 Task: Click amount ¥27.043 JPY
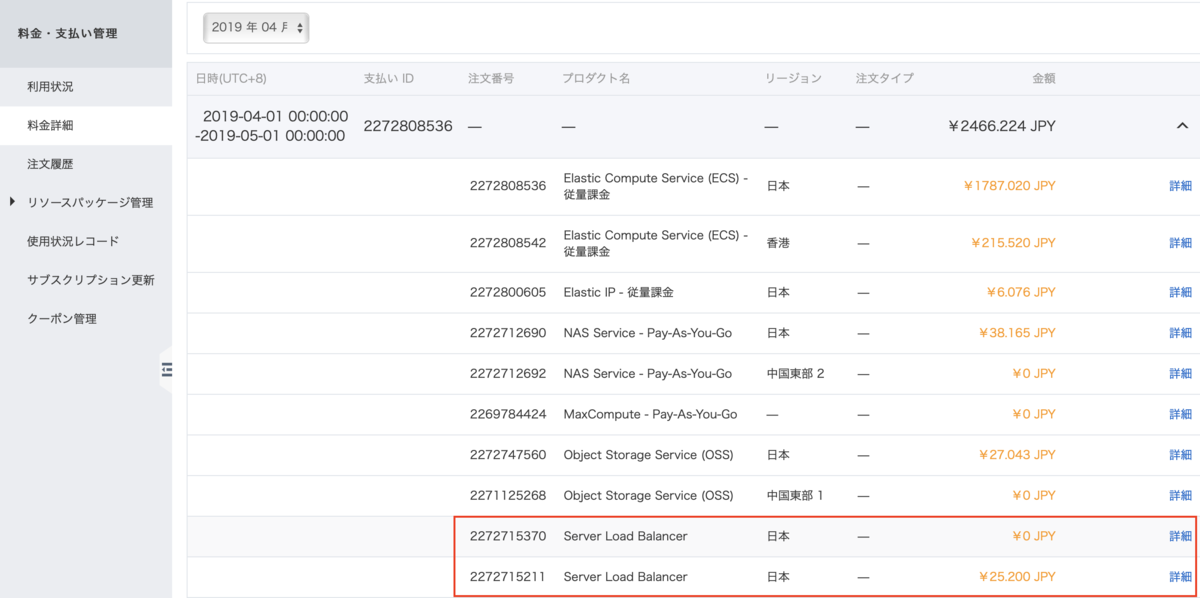tap(1018, 455)
